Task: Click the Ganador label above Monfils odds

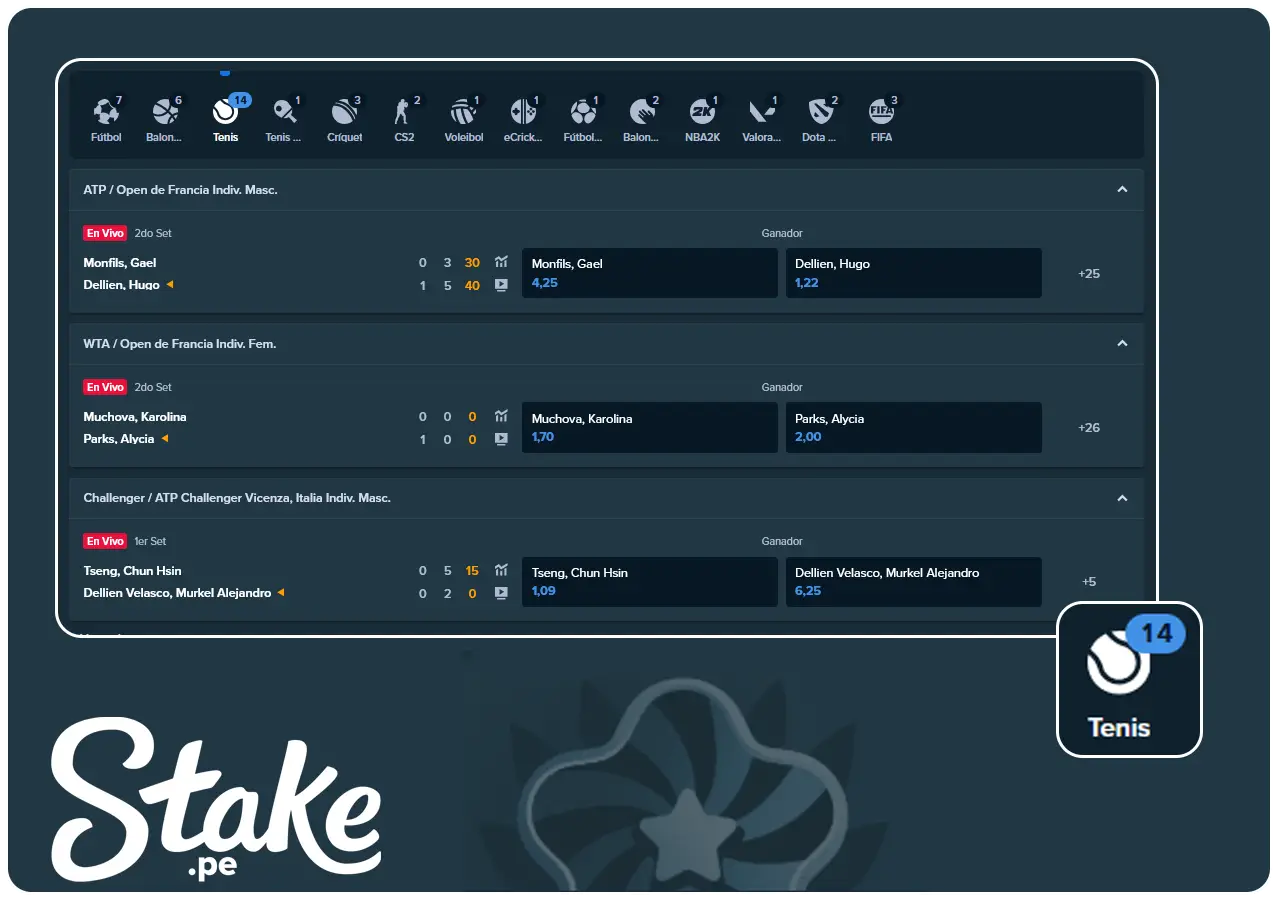Action: pyautogui.click(x=782, y=233)
